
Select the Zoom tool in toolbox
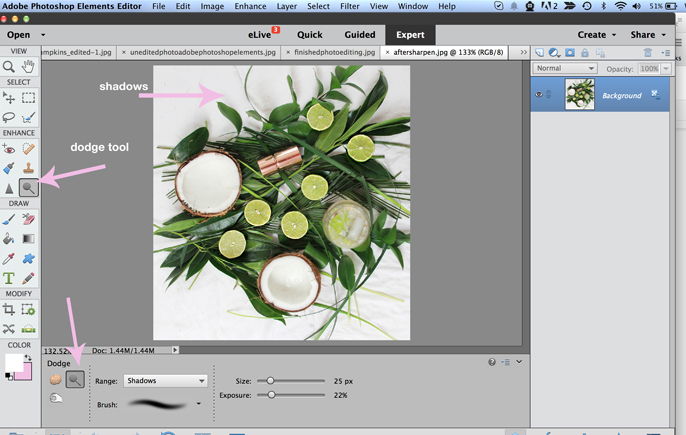coord(9,66)
